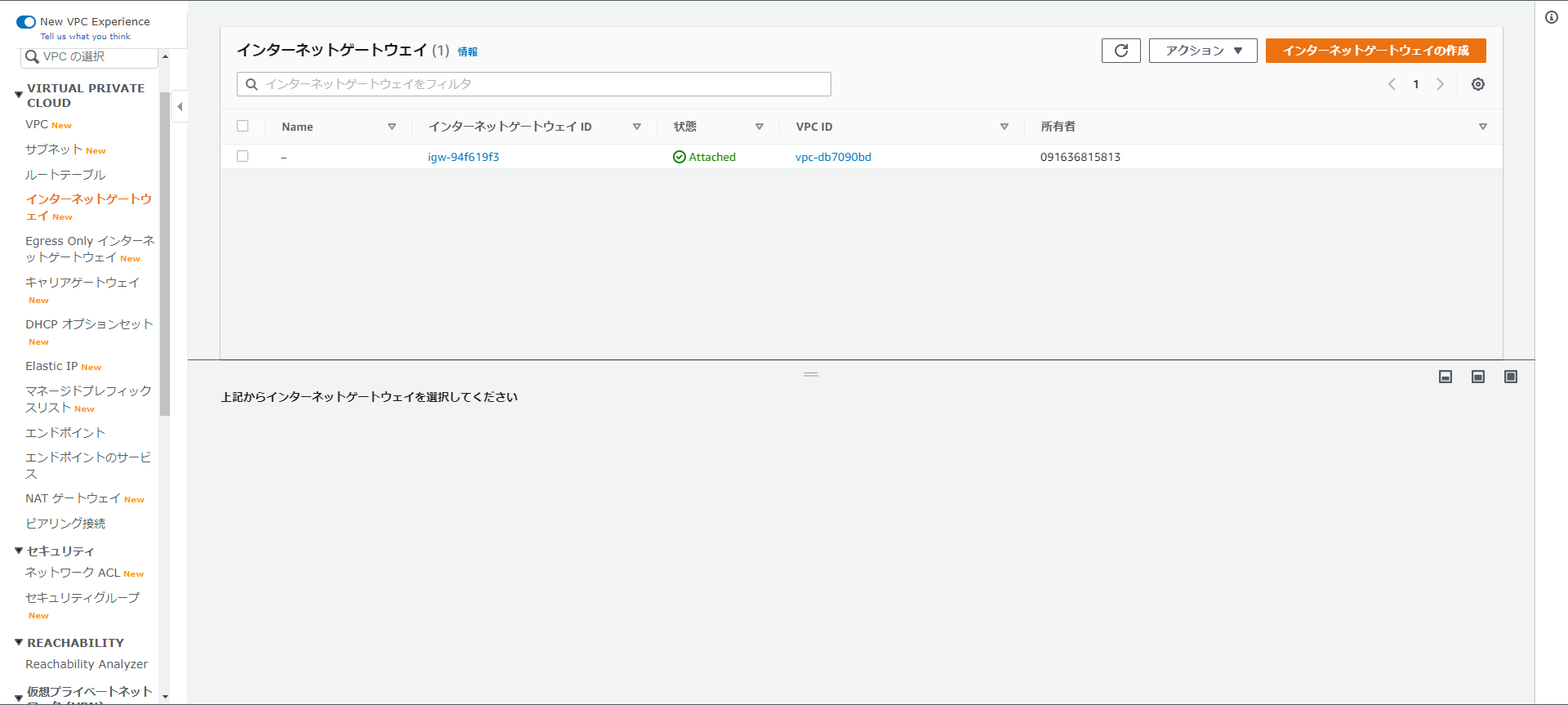This screenshot has height=705, width=1568.
Task: Click インターネットゲートウェイの作成 button
Action: [1375, 51]
